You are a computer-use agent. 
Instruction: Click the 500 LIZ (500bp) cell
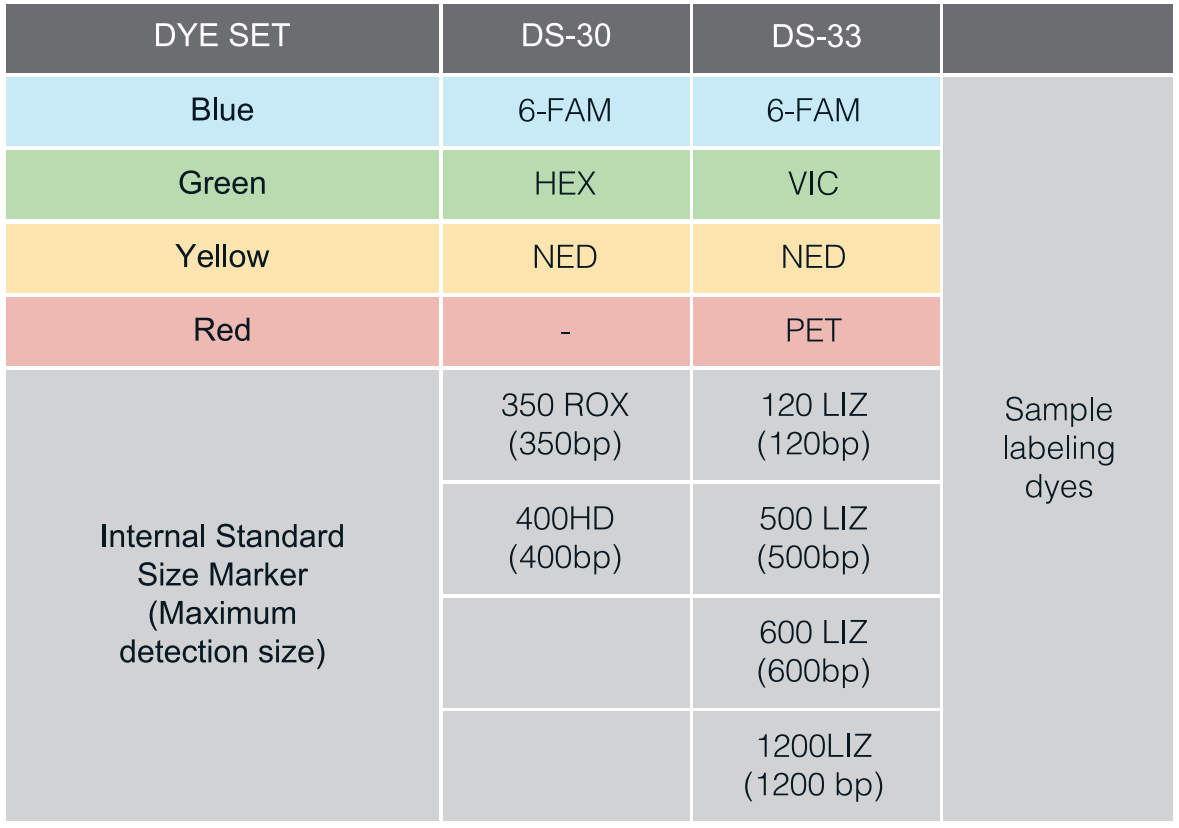click(814, 538)
